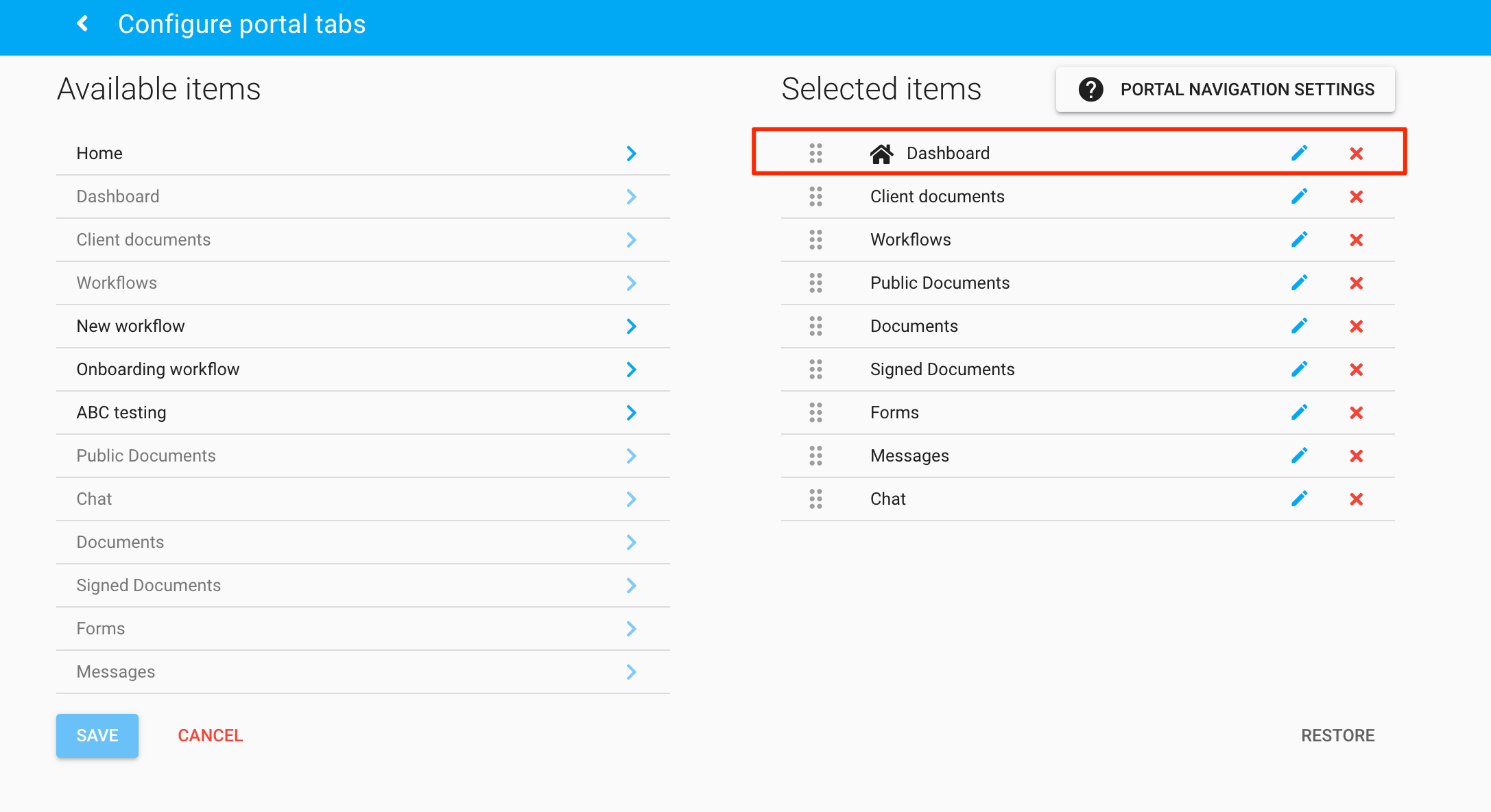Add Onboarding workflow via arrow
The width and height of the screenshot is (1491, 812).
coord(631,370)
